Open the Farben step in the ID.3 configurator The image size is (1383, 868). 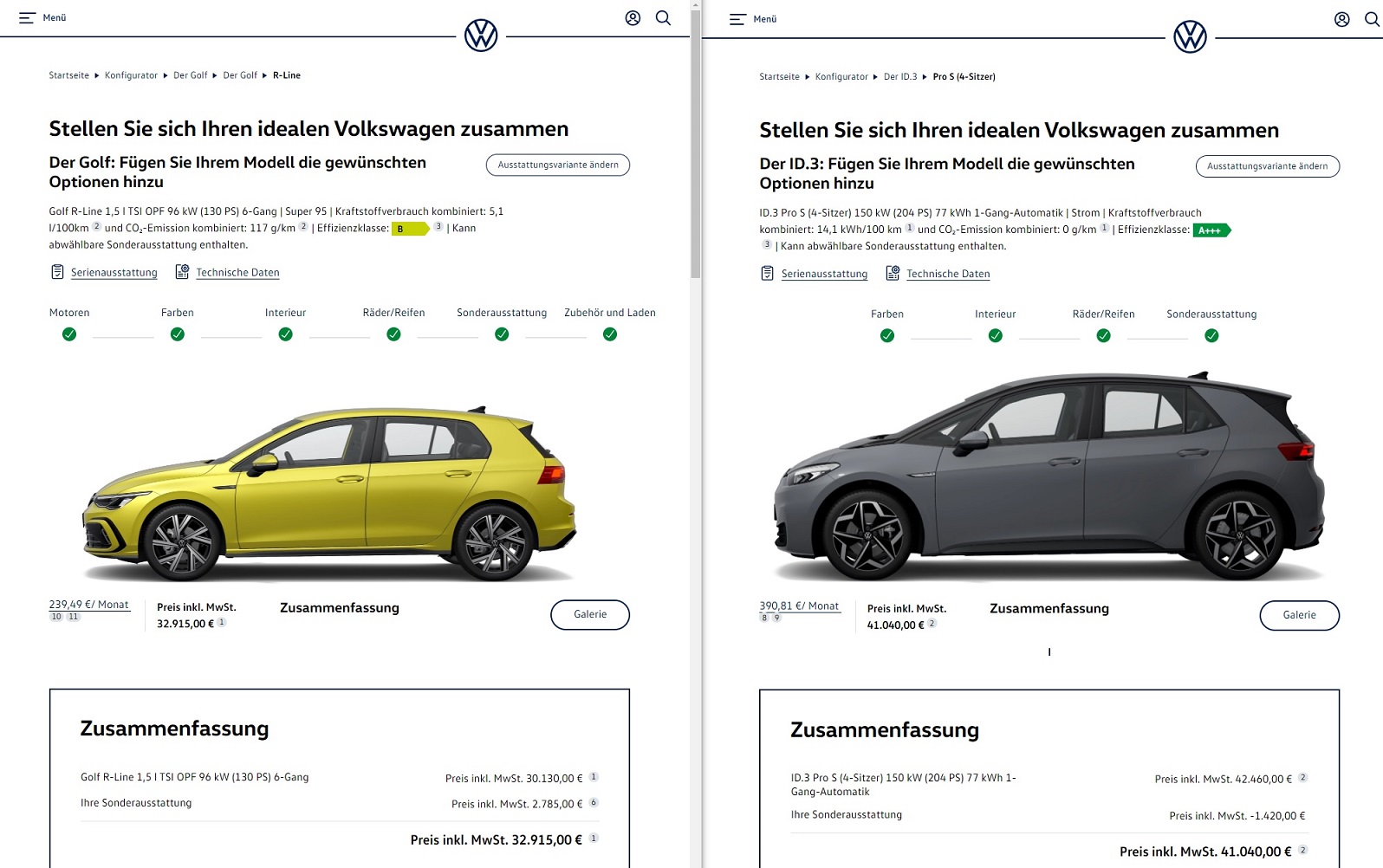(x=887, y=314)
